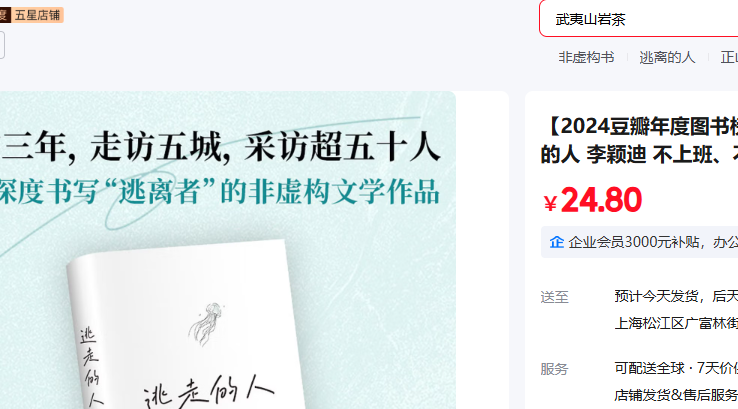The width and height of the screenshot is (738, 409).
Task: Click the 2024豆瓣年度图书 product title
Action: [x=639, y=140]
